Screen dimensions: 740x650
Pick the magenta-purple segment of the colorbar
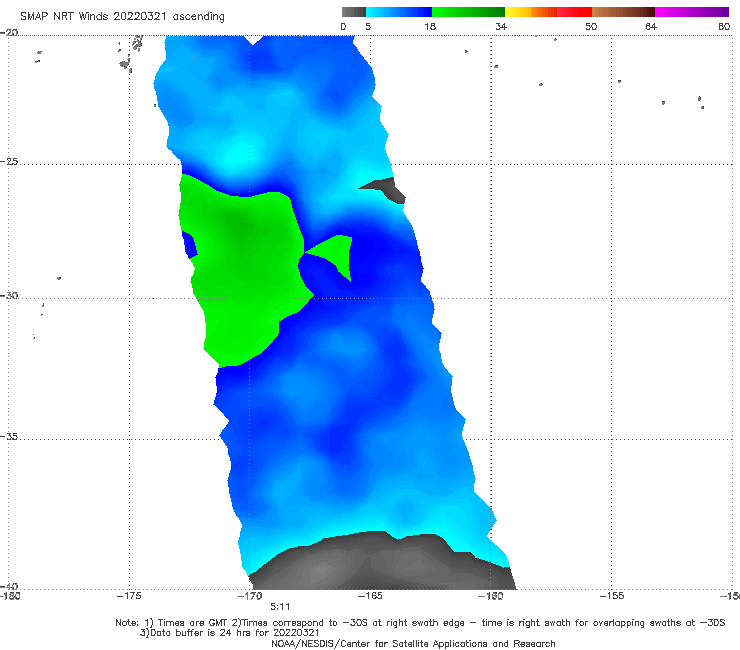tap(692, 12)
